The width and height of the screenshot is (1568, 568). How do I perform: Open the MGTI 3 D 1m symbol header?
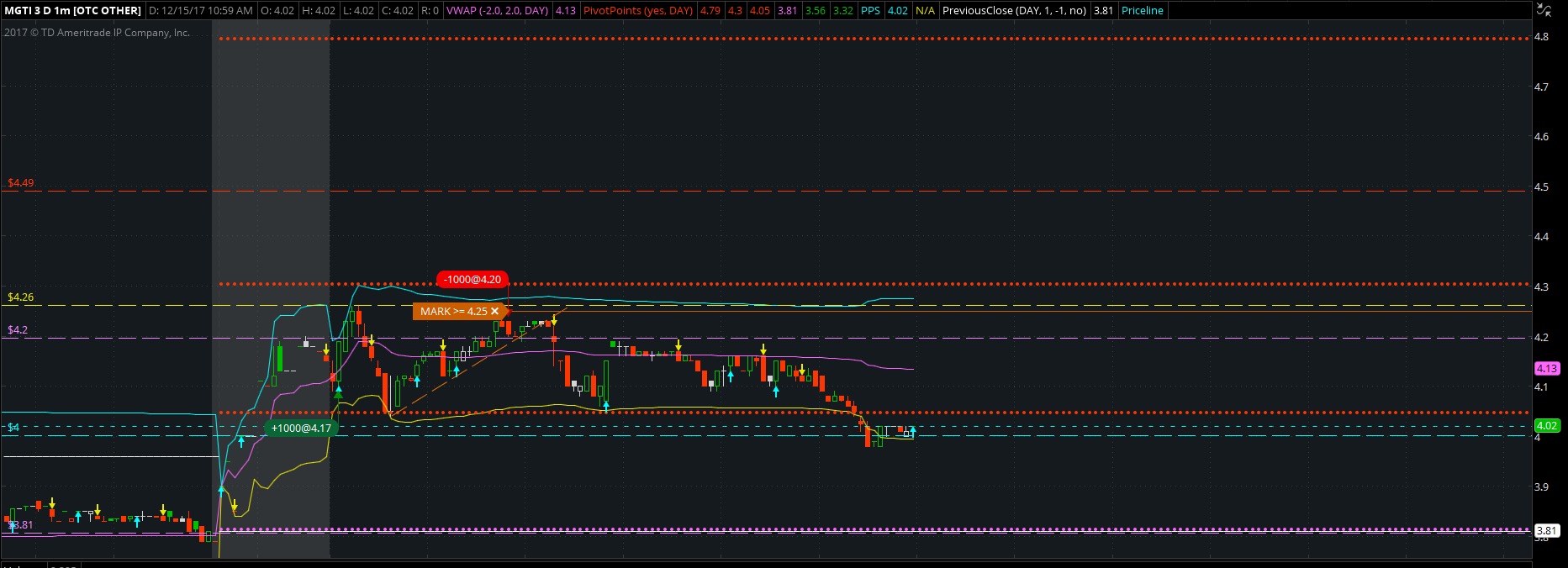point(72,10)
